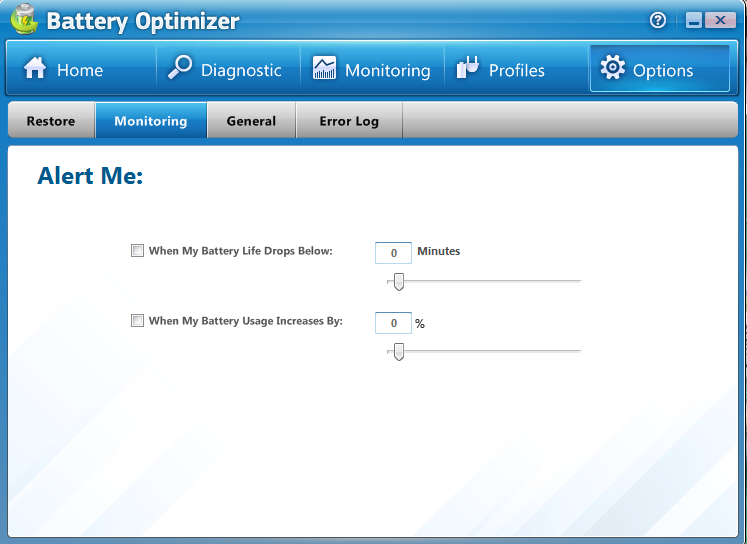Click the Home house icon
747x544 pixels.
[x=35, y=68]
